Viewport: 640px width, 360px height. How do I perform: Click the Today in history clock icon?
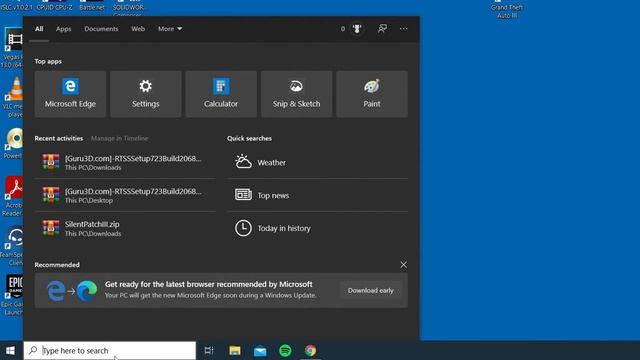coord(243,228)
